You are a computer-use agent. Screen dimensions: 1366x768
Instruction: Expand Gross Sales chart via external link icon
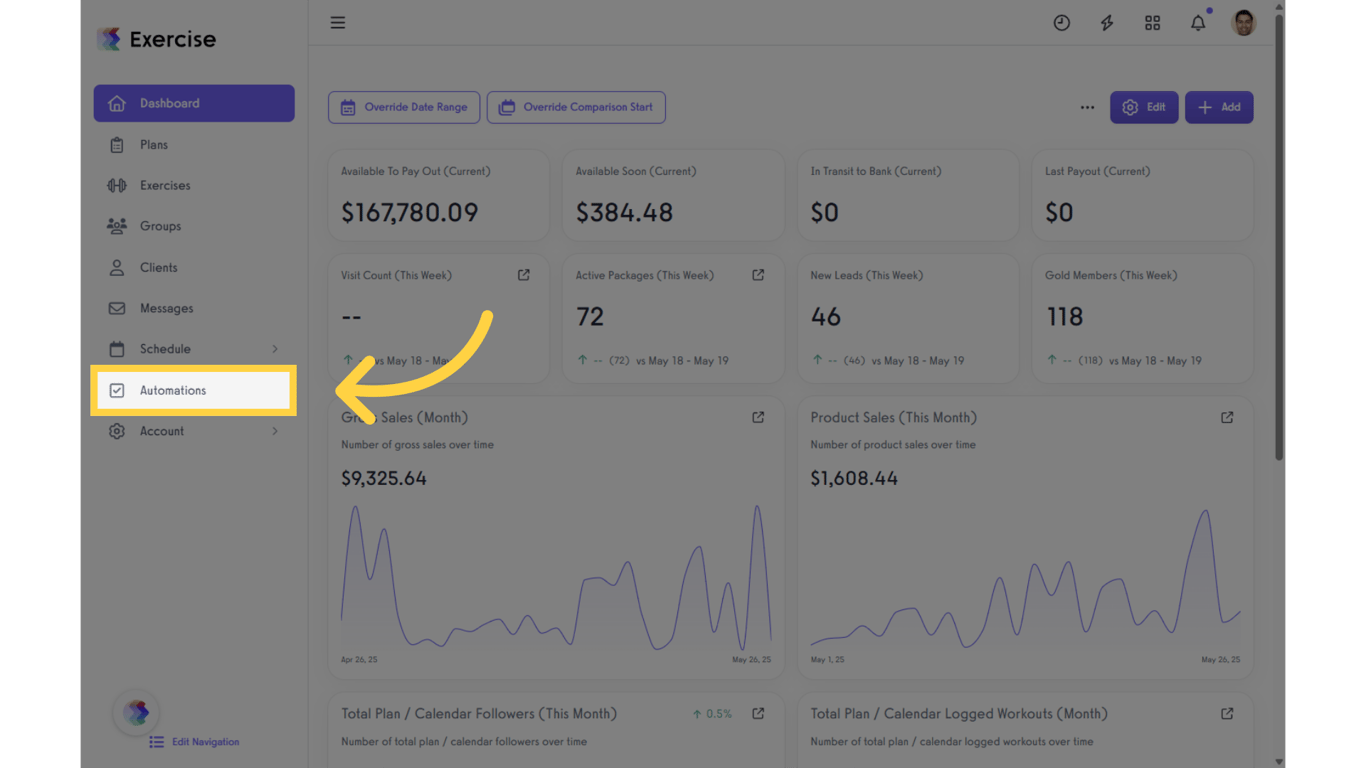[x=758, y=417]
